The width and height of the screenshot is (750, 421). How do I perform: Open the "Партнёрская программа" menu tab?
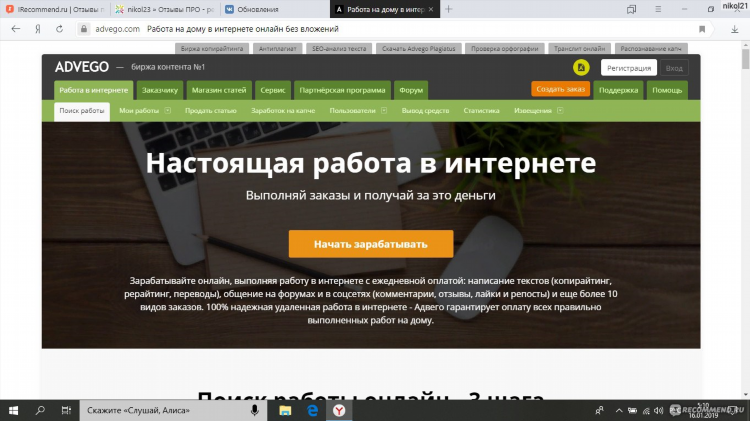click(342, 90)
